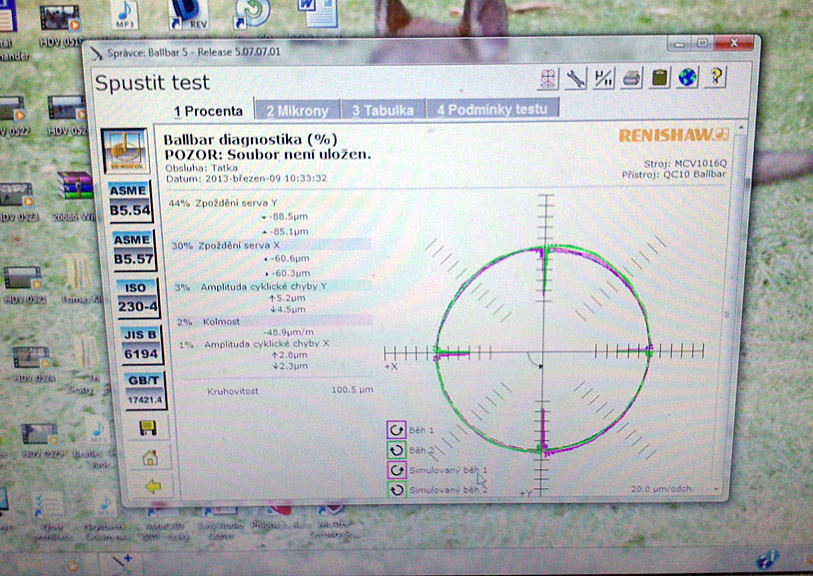This screenshot has height=576, width=813.
Task: Open the plot scale dropdown arrow
Action: (x=716, y=488)
